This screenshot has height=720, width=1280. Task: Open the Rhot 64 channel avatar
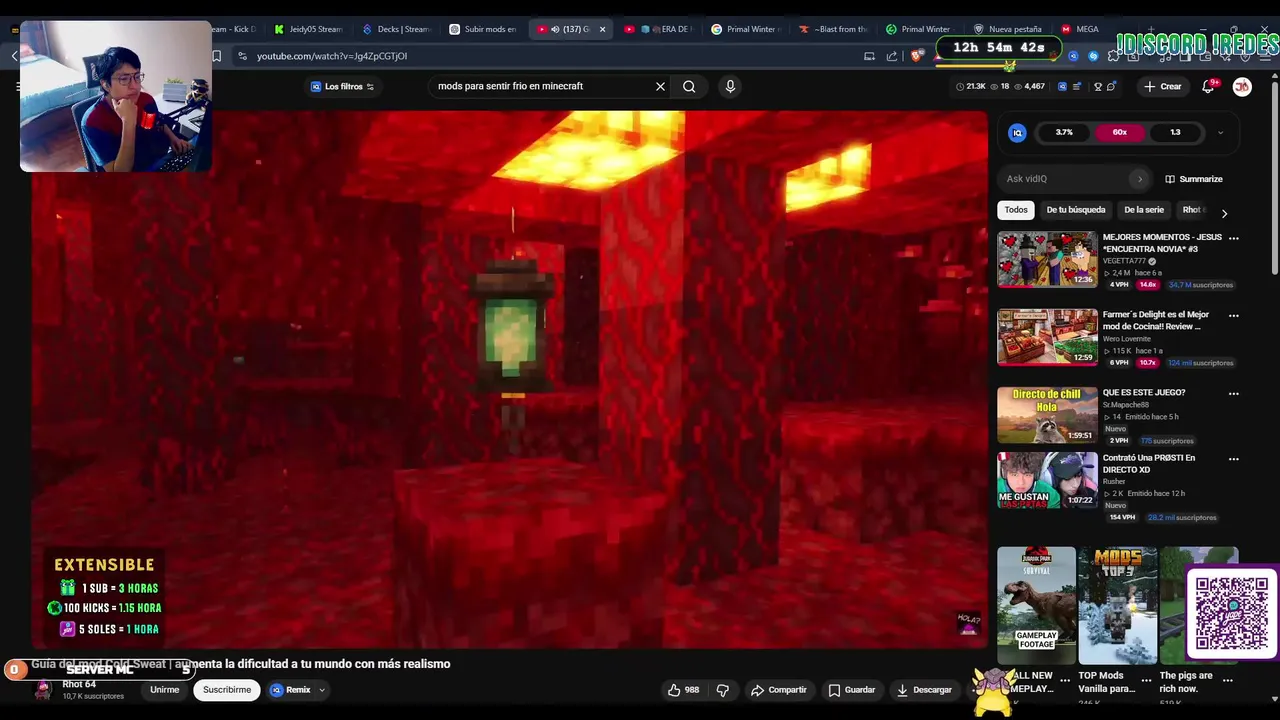43,690
